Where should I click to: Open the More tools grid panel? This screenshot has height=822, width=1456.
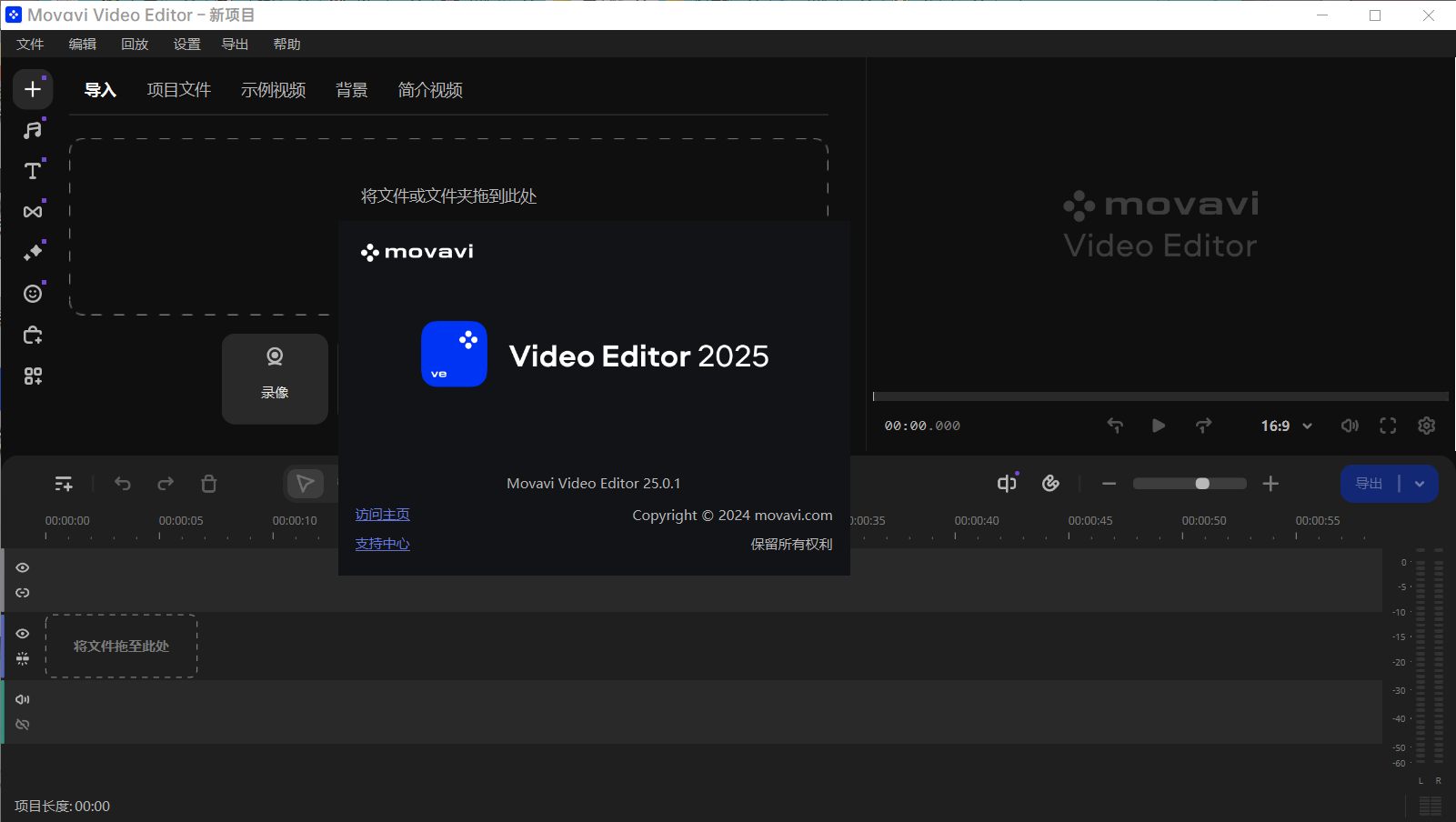(33, 376)
